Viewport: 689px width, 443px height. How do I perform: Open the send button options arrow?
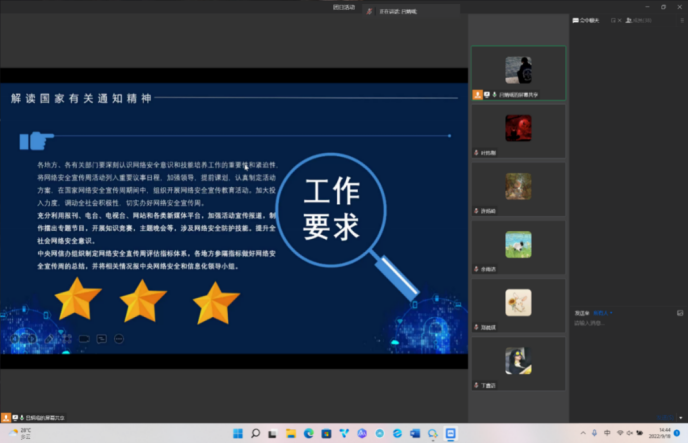pyautogui.click(x=682, y=417)
